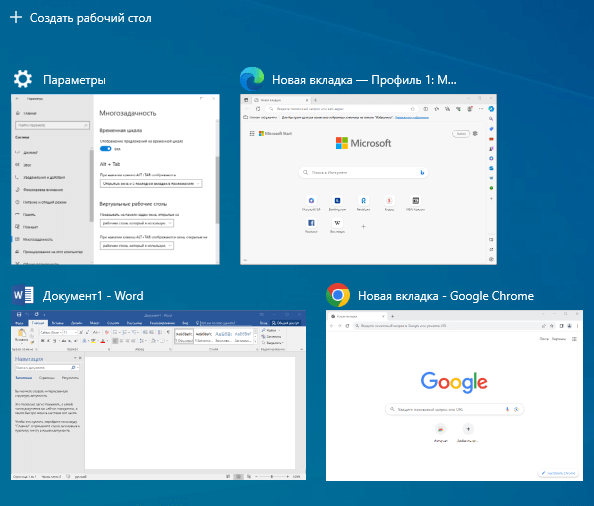Click the Bing icon in the Edge page search box
594x506 pixels.
click(422, 172)
